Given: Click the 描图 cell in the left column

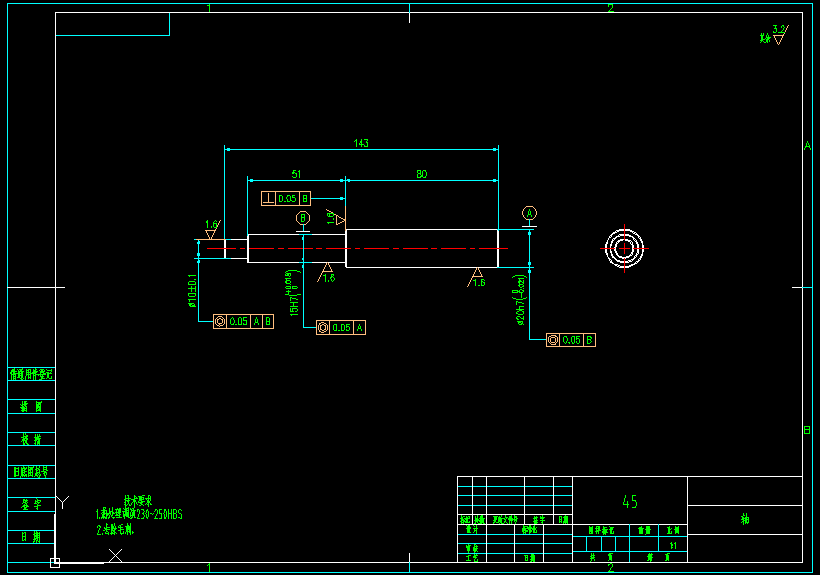Looking at the screenshot, I should pos(31,407).
